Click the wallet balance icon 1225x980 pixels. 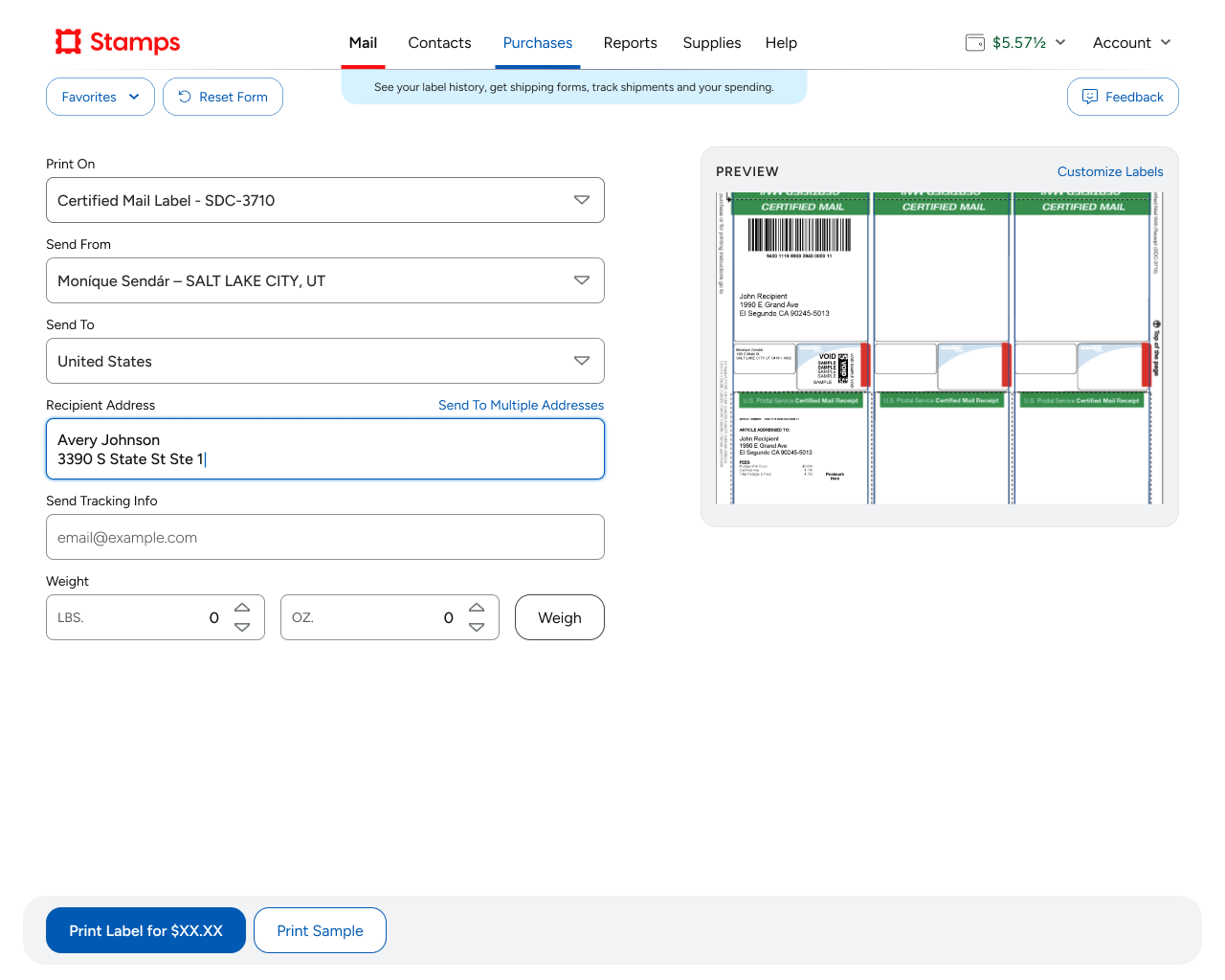coord(974,42)
